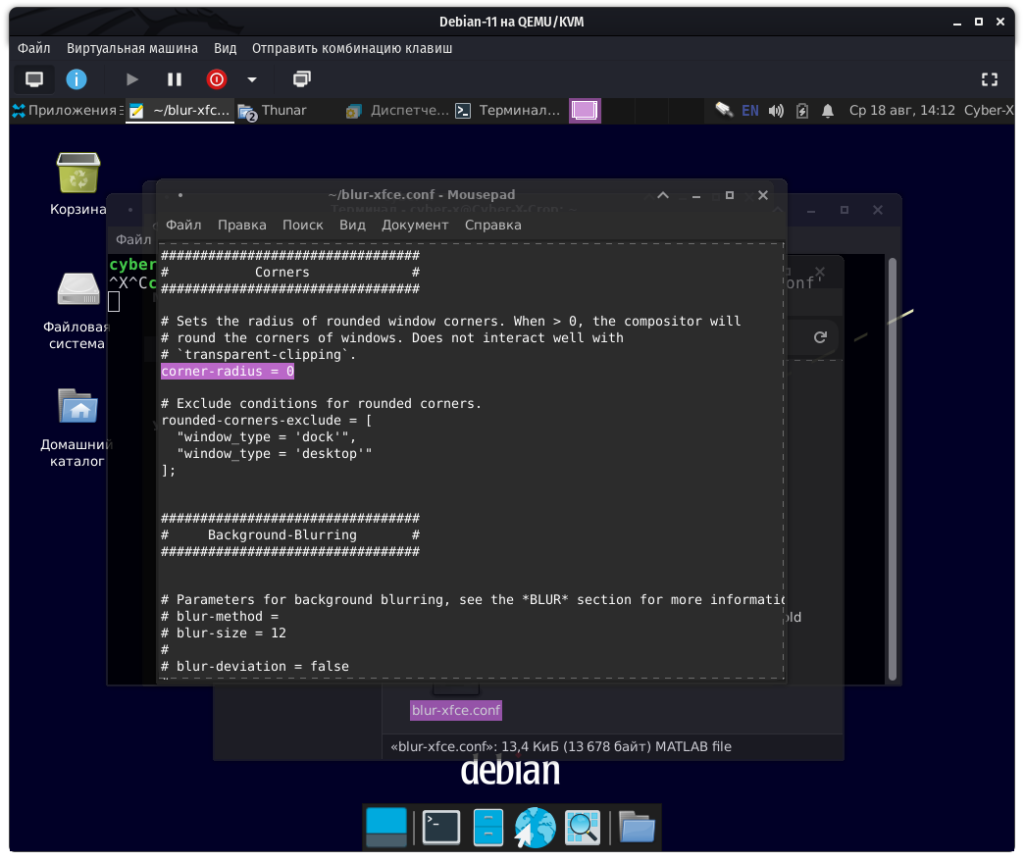
Task: Click the notification bell icon
Action: click(x=828, y=110)
